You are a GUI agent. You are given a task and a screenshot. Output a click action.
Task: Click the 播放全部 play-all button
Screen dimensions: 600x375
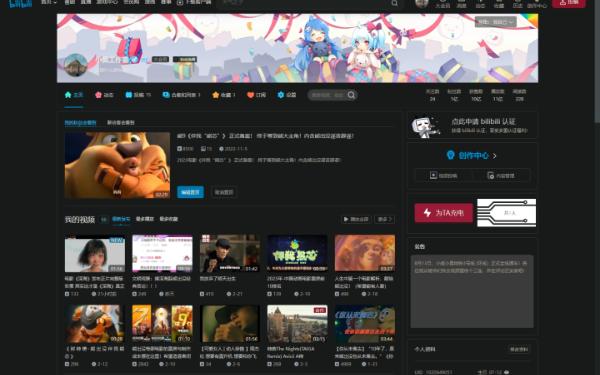pos(356,219)
